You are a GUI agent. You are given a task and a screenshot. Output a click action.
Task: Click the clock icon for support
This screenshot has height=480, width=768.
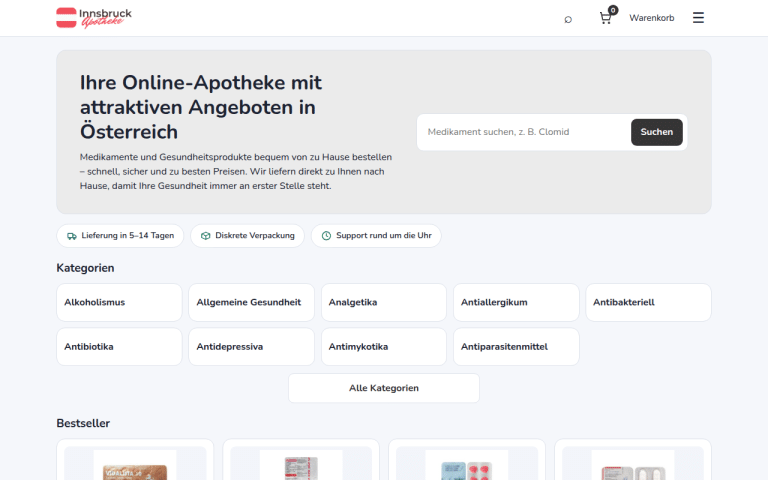click(326, 236)
